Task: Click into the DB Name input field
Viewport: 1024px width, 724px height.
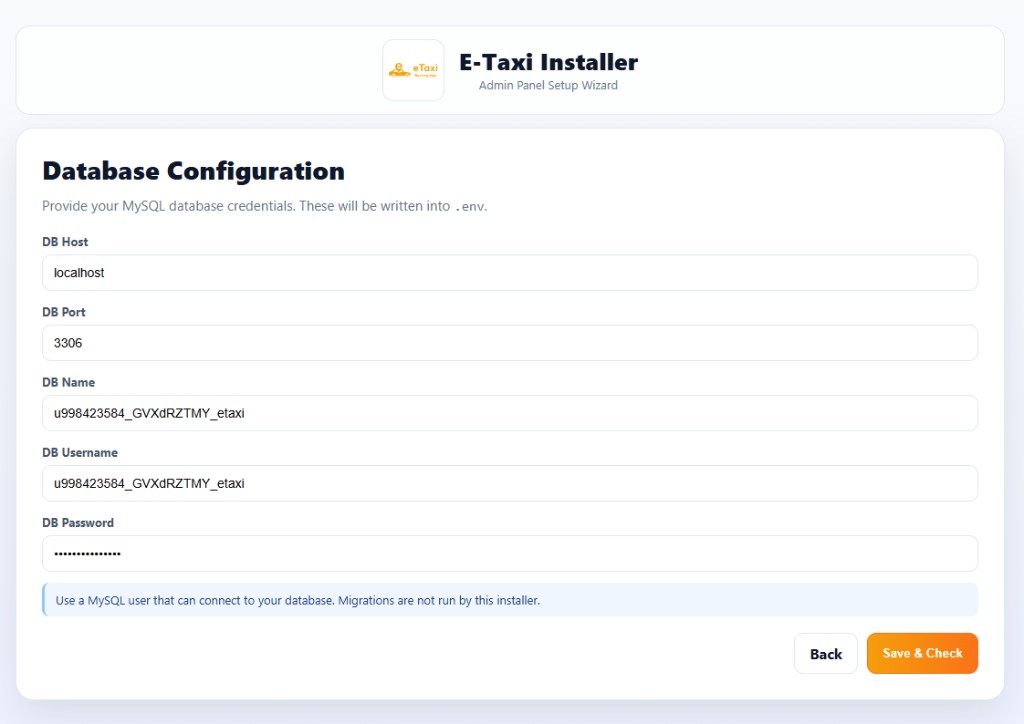Action: click(x=509, y=413)
